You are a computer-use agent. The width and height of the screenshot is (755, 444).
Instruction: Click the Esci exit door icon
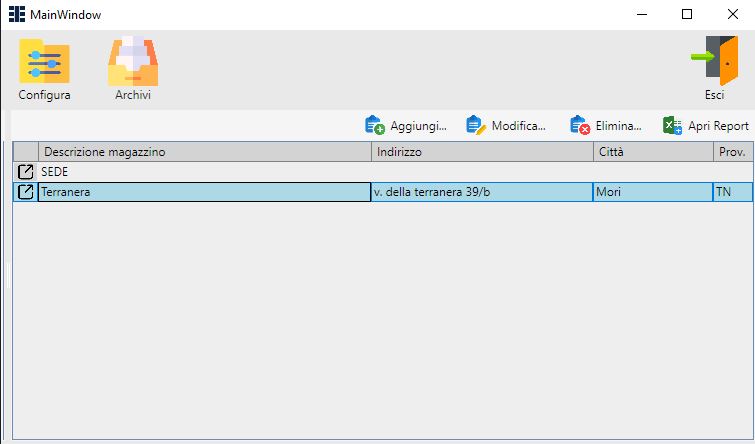click(713, 62)
